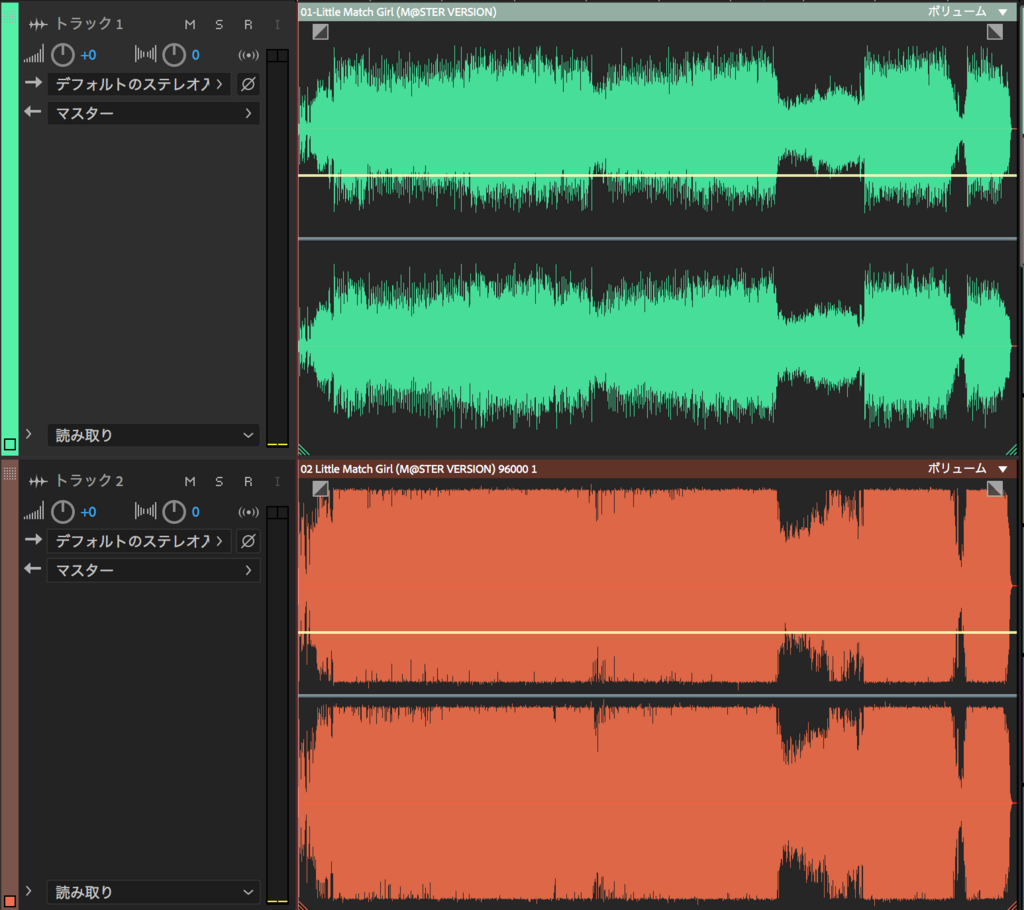Viewport: 1024px width, 910px height.
Task: Click Track 1 input arrow icon
Action: pos(33,83)
